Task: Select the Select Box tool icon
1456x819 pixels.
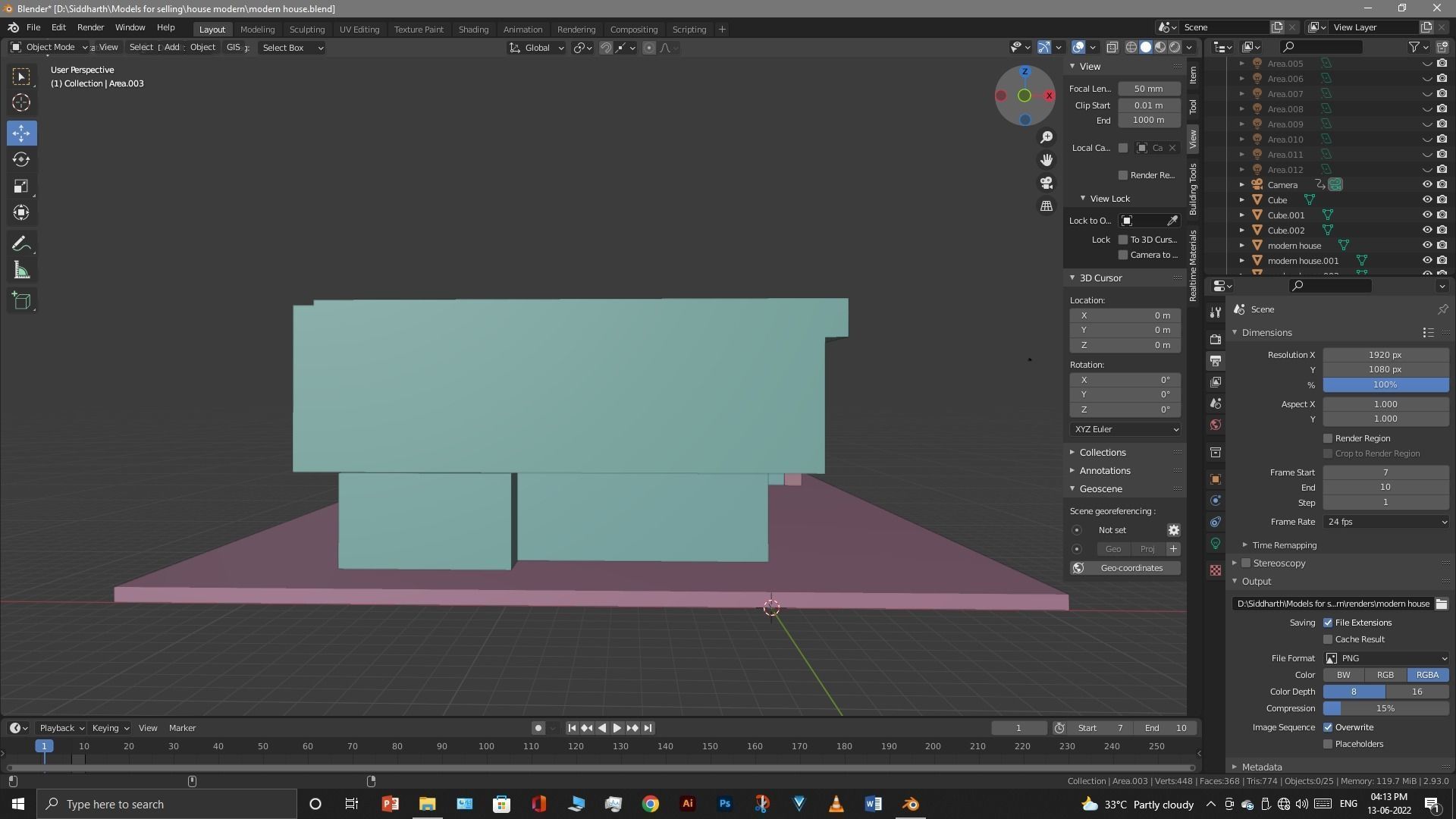Action: pos(21,77)
